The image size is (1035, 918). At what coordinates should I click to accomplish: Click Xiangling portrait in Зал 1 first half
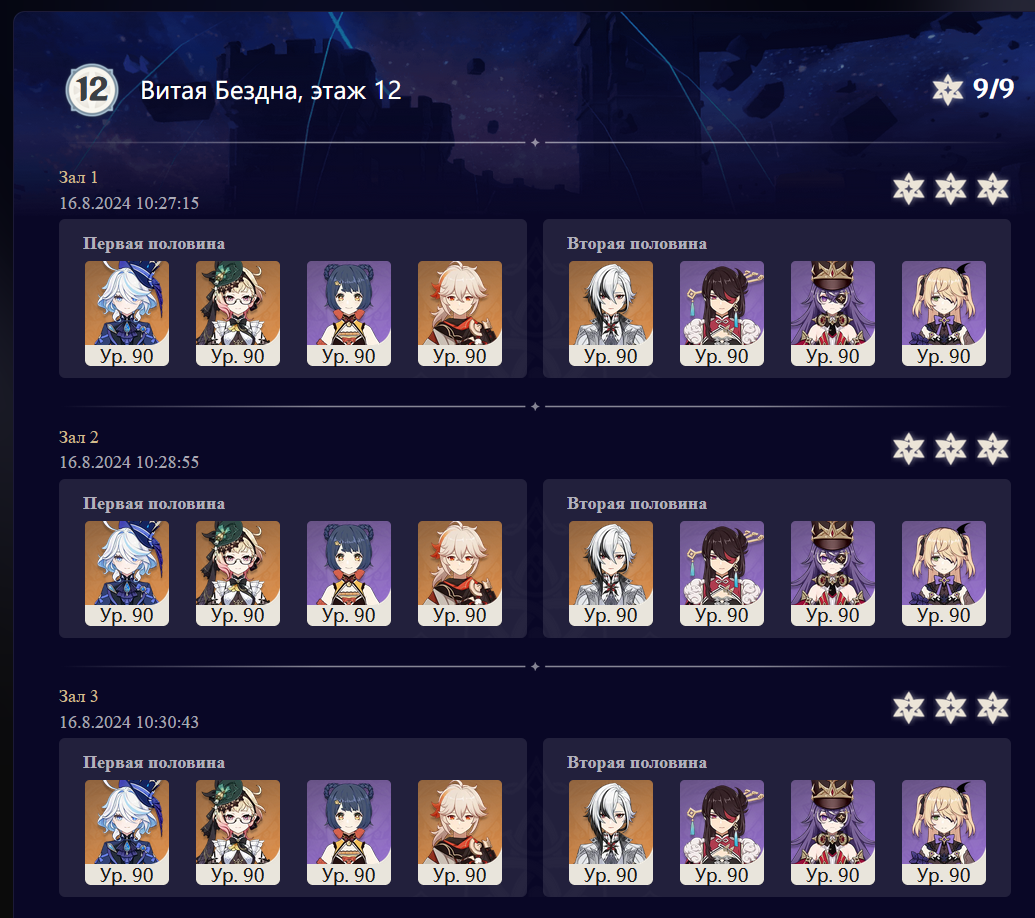[349, 313]
